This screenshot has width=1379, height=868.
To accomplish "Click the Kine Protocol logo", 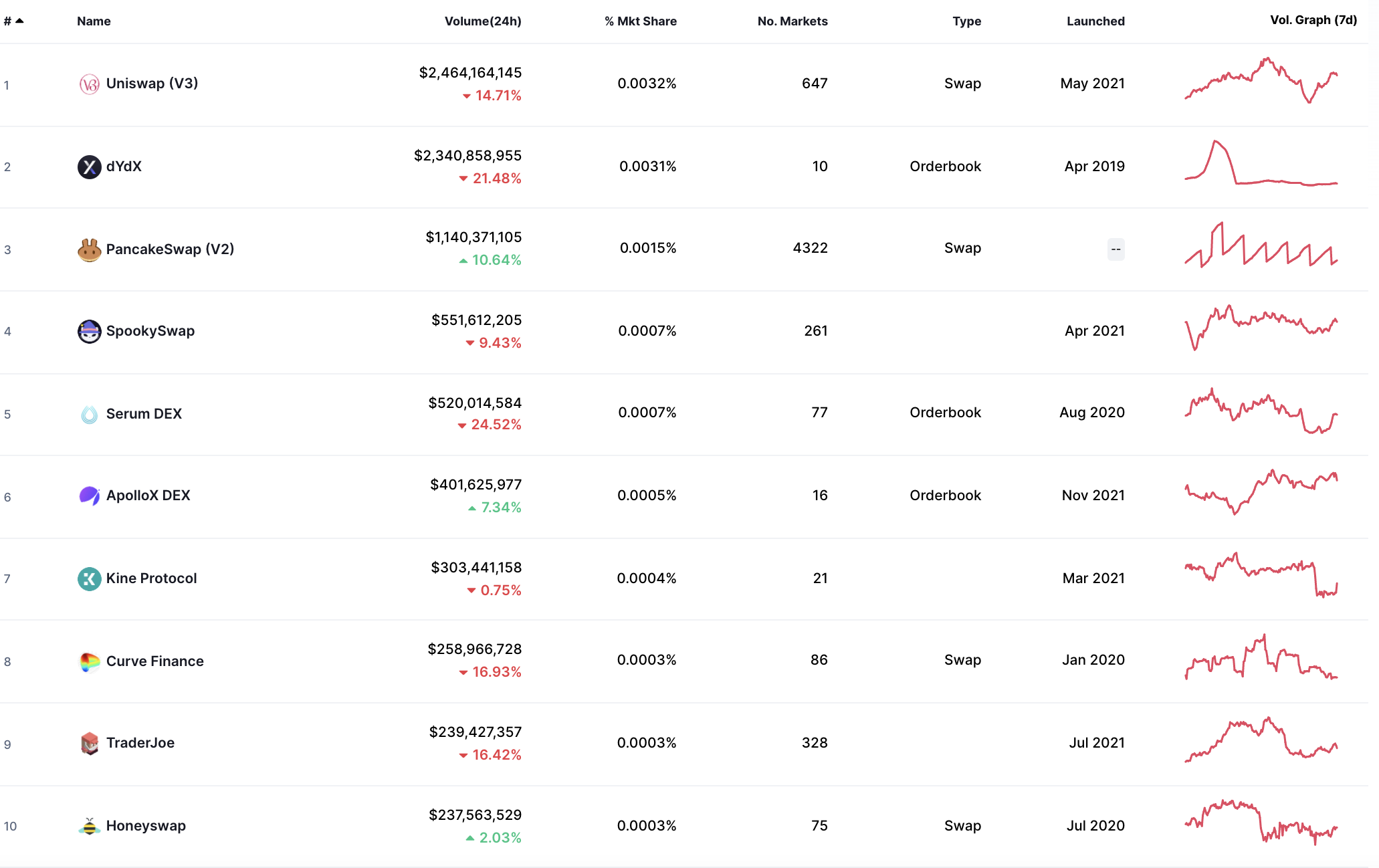I will [89, 578].
